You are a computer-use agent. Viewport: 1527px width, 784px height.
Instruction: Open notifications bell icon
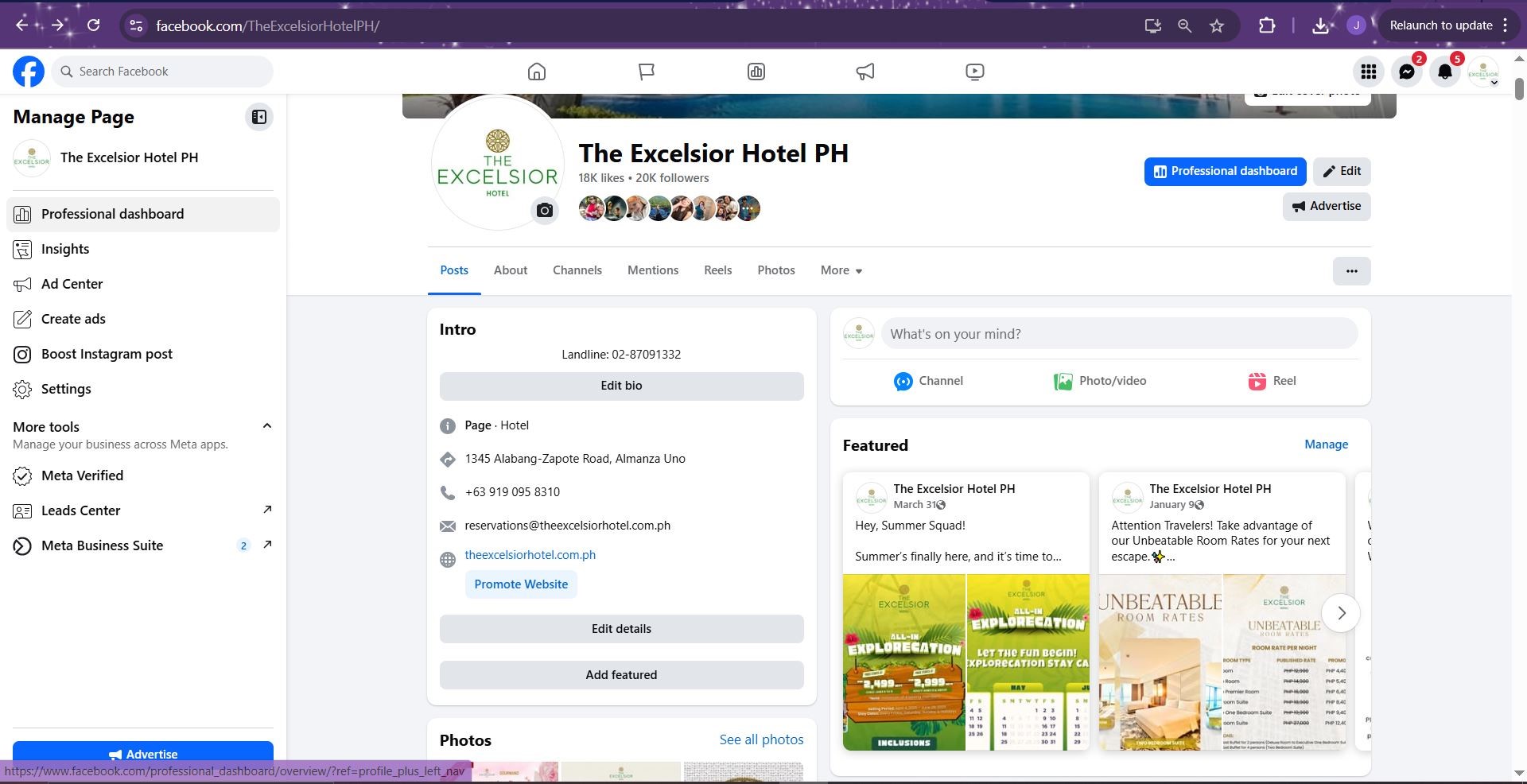point(1445,72)
